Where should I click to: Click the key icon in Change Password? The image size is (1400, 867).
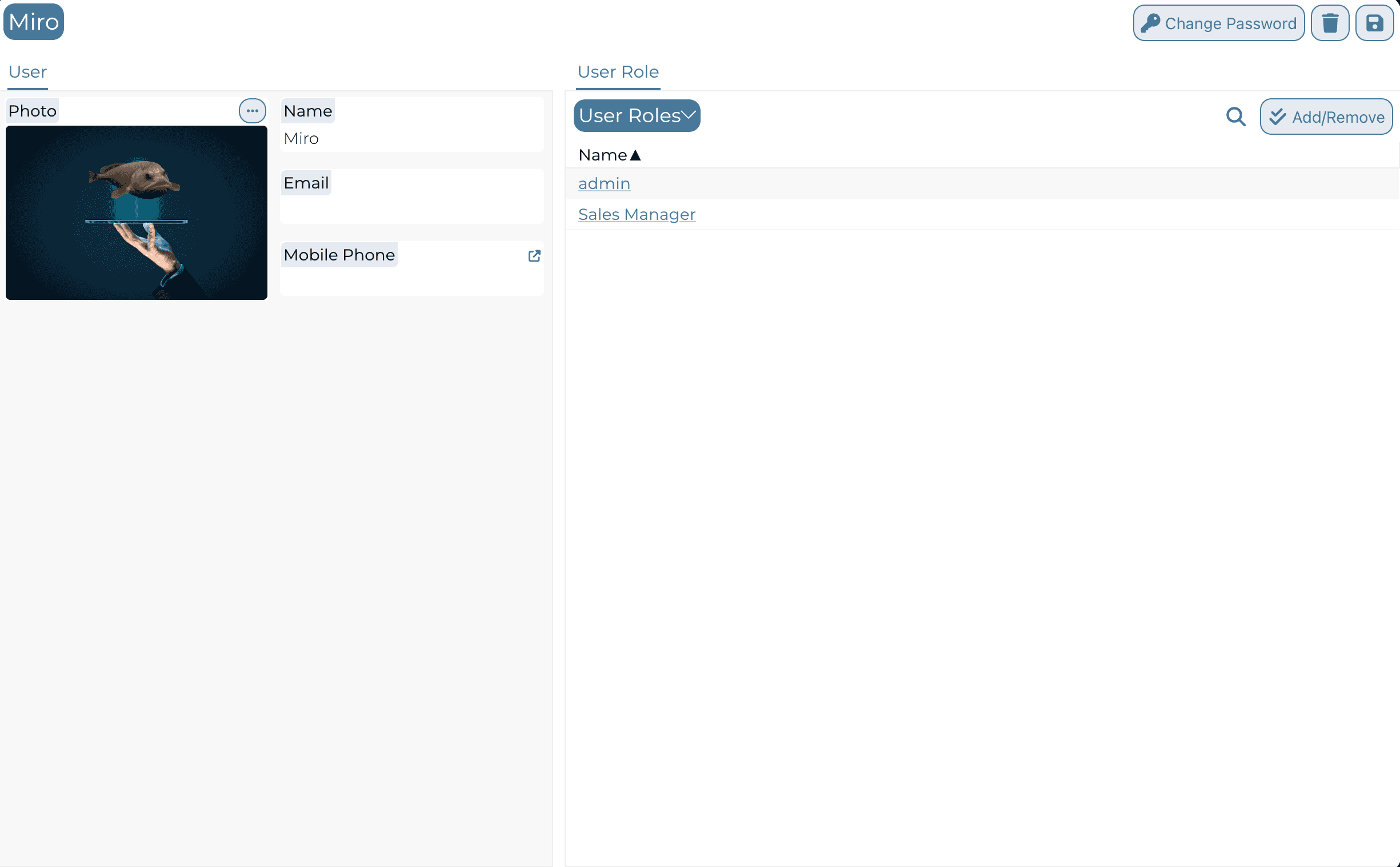click(1150, 23)
